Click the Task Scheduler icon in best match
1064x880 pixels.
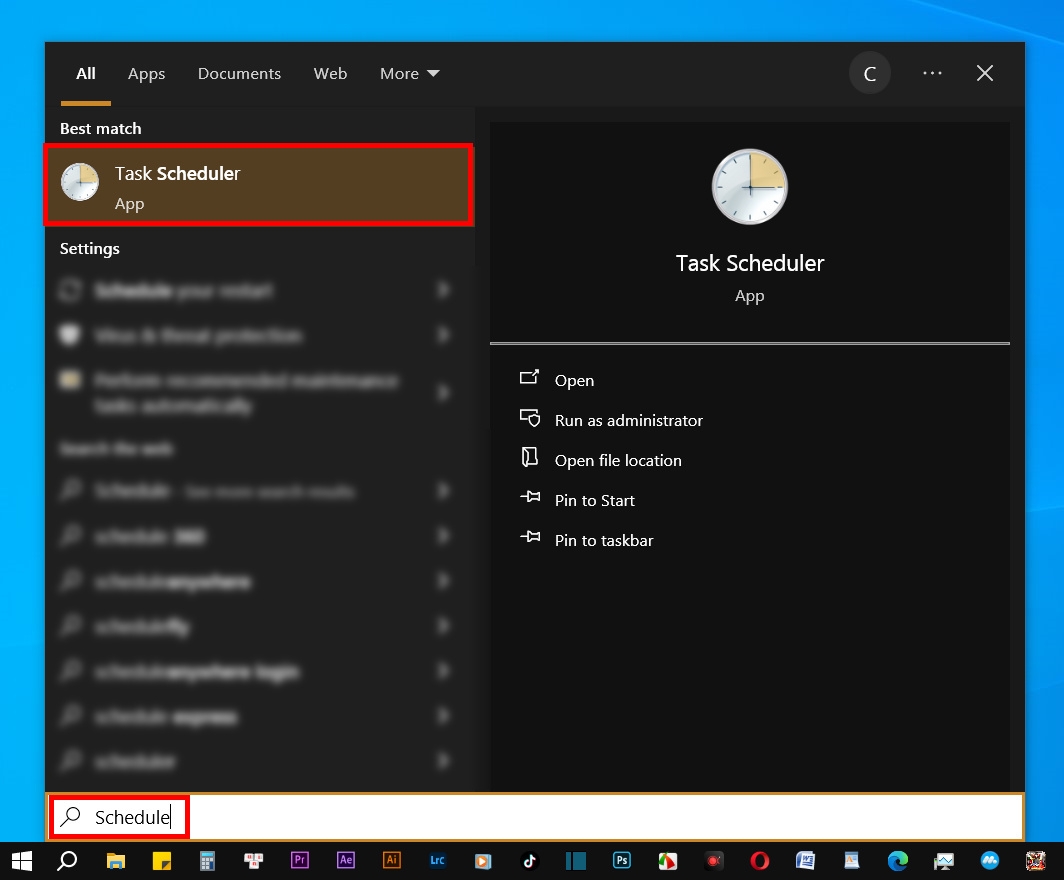(x=80, y=182)
